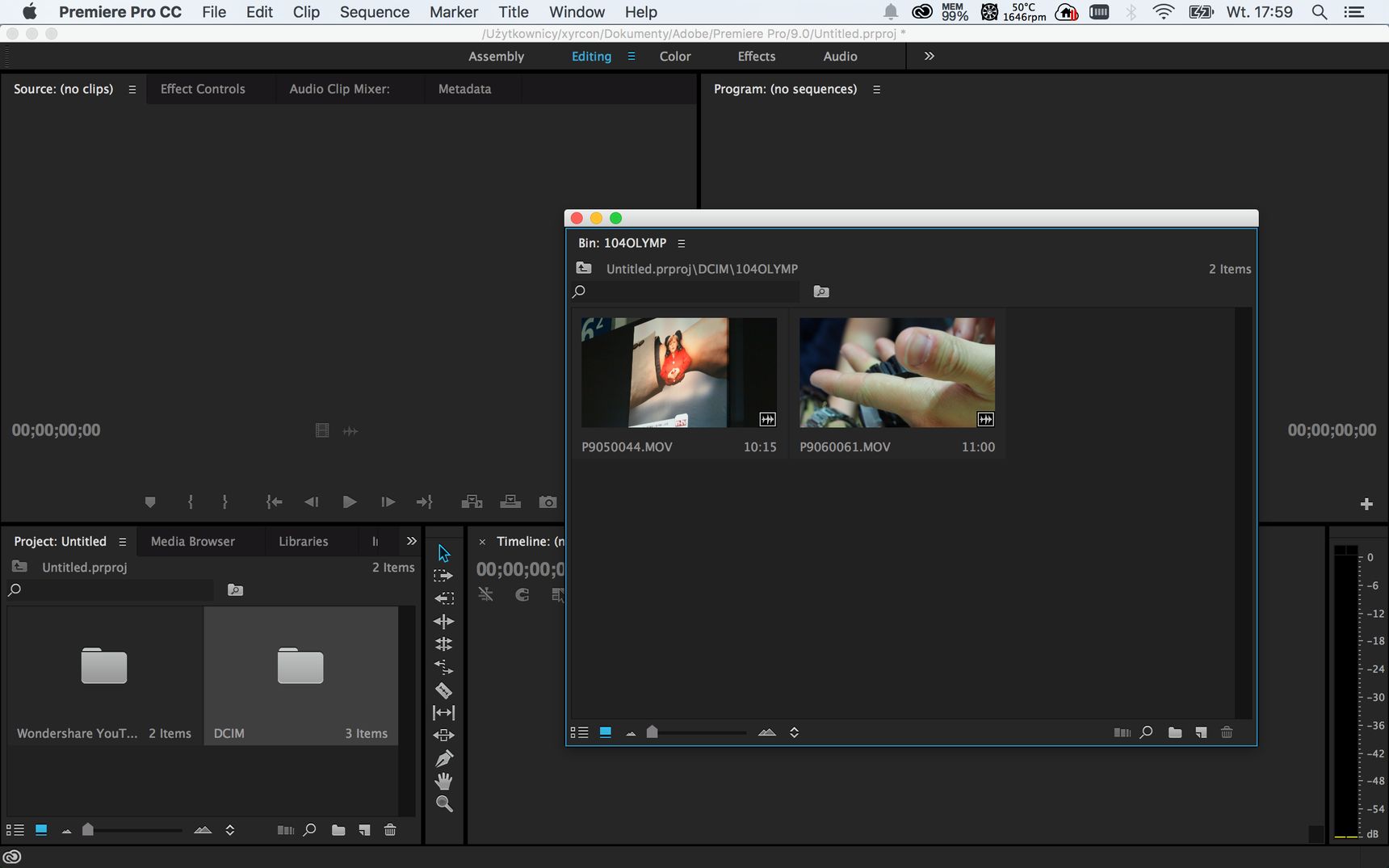Image resolution: width=1389 pixels, height=868 pixels.
Task: Switch 104OLYMP bin to list view
Action: (579, 732)
